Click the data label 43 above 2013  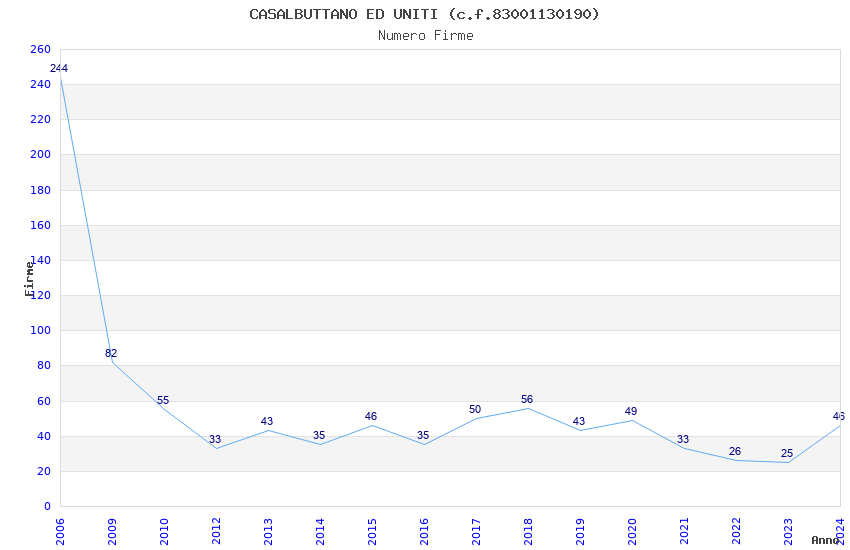267,422
